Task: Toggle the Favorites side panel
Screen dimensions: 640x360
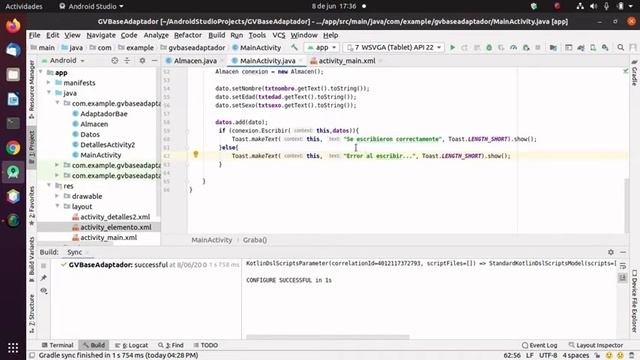Action: [x=31, y=205]
